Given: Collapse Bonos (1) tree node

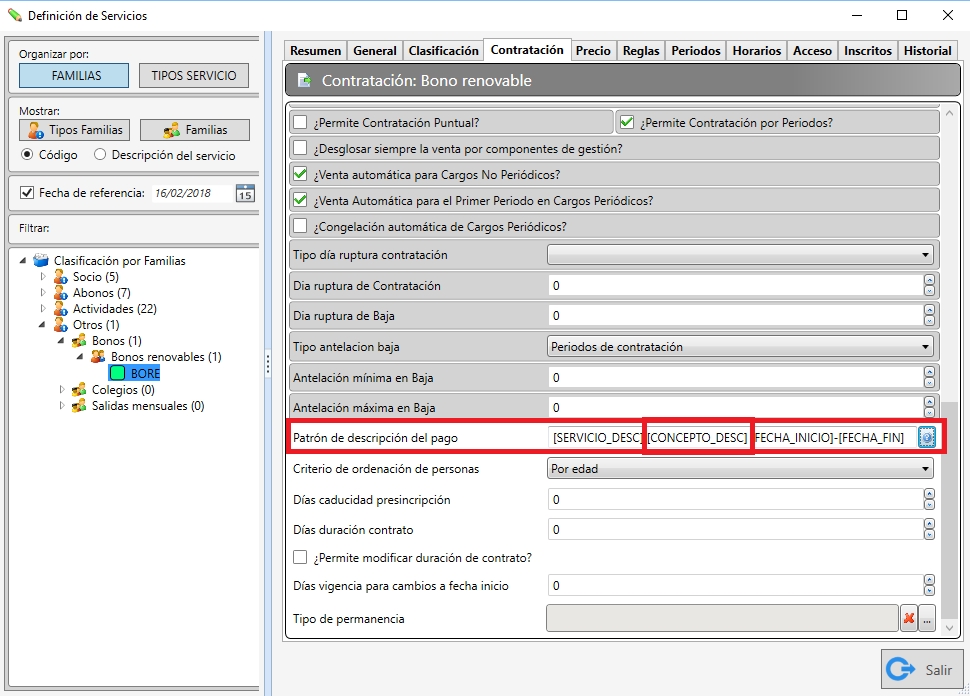Looking at the screenshot, I should click(61, 341).
